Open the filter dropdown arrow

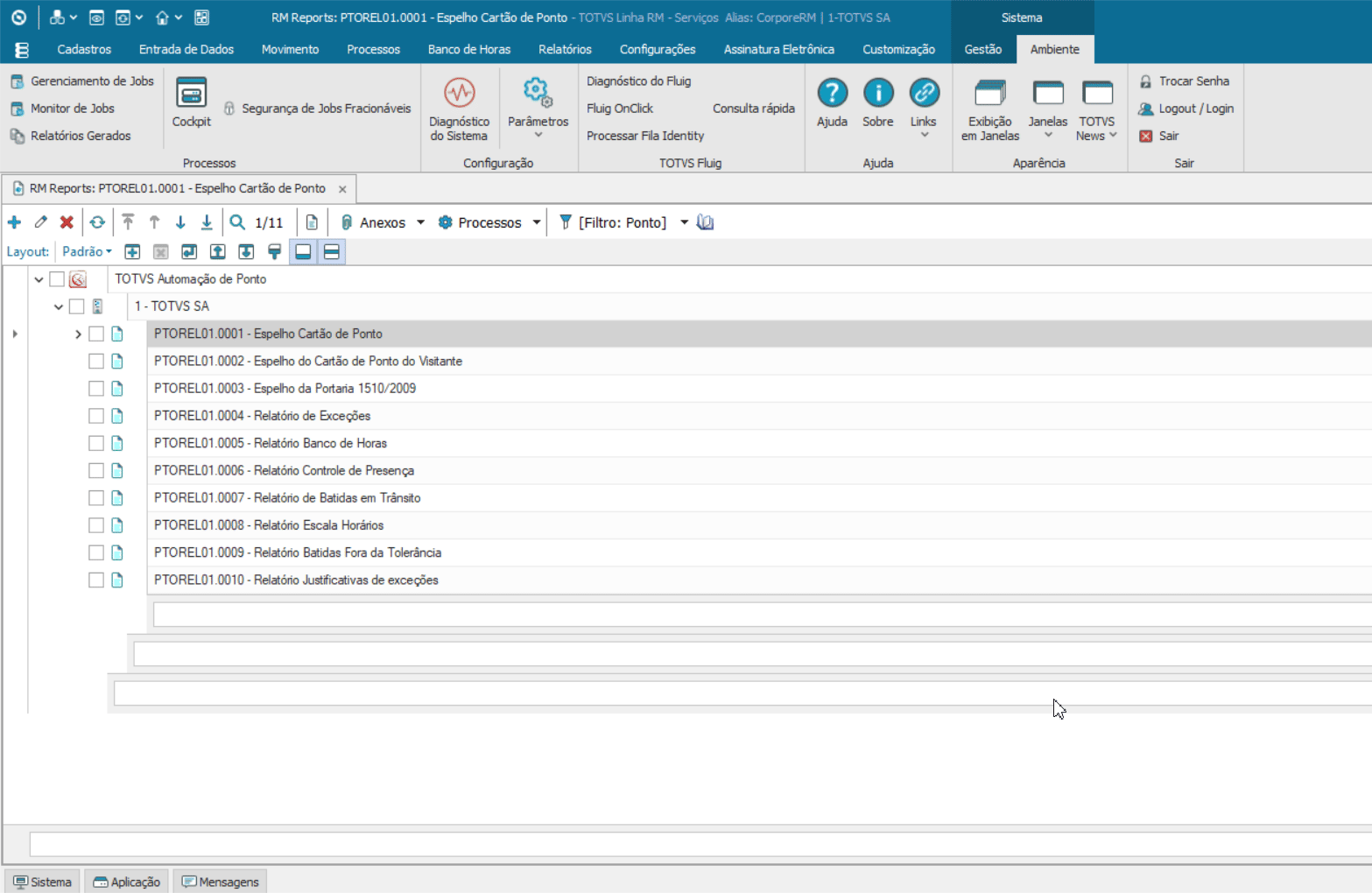click(x=685, y=222)
